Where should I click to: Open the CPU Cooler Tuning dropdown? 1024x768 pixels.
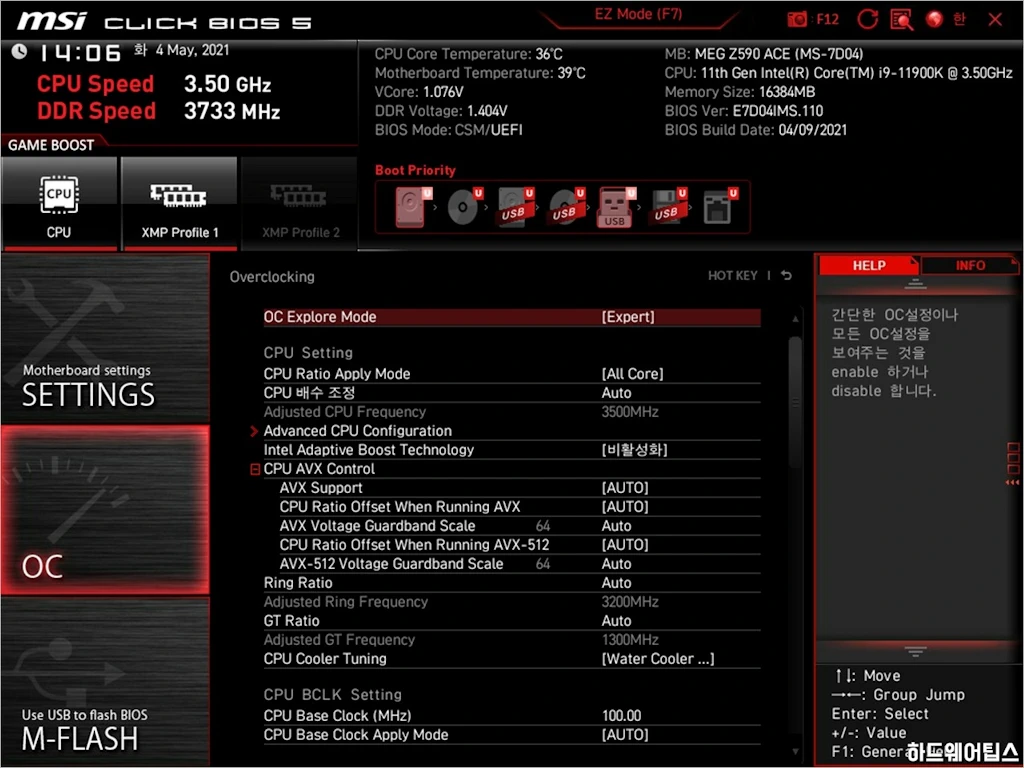(512, 658)
